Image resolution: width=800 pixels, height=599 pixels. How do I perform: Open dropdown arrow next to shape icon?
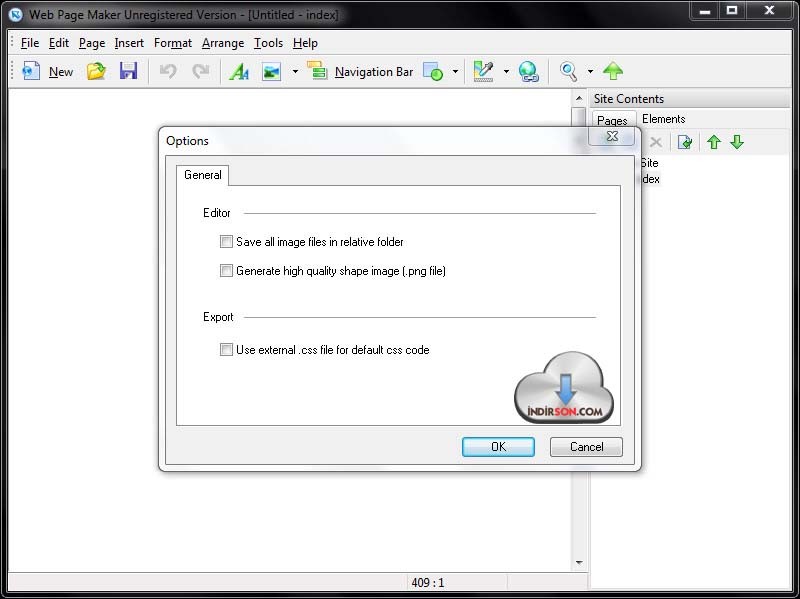pos(455,71)
